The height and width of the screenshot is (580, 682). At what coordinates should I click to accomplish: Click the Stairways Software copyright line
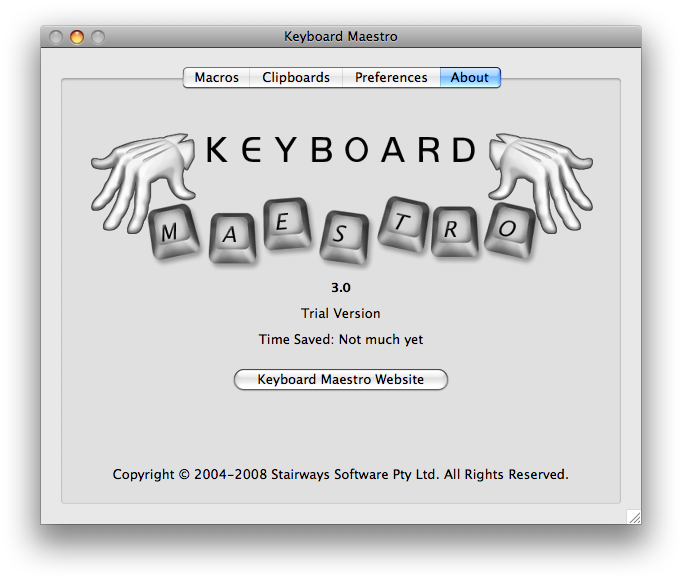341,474
